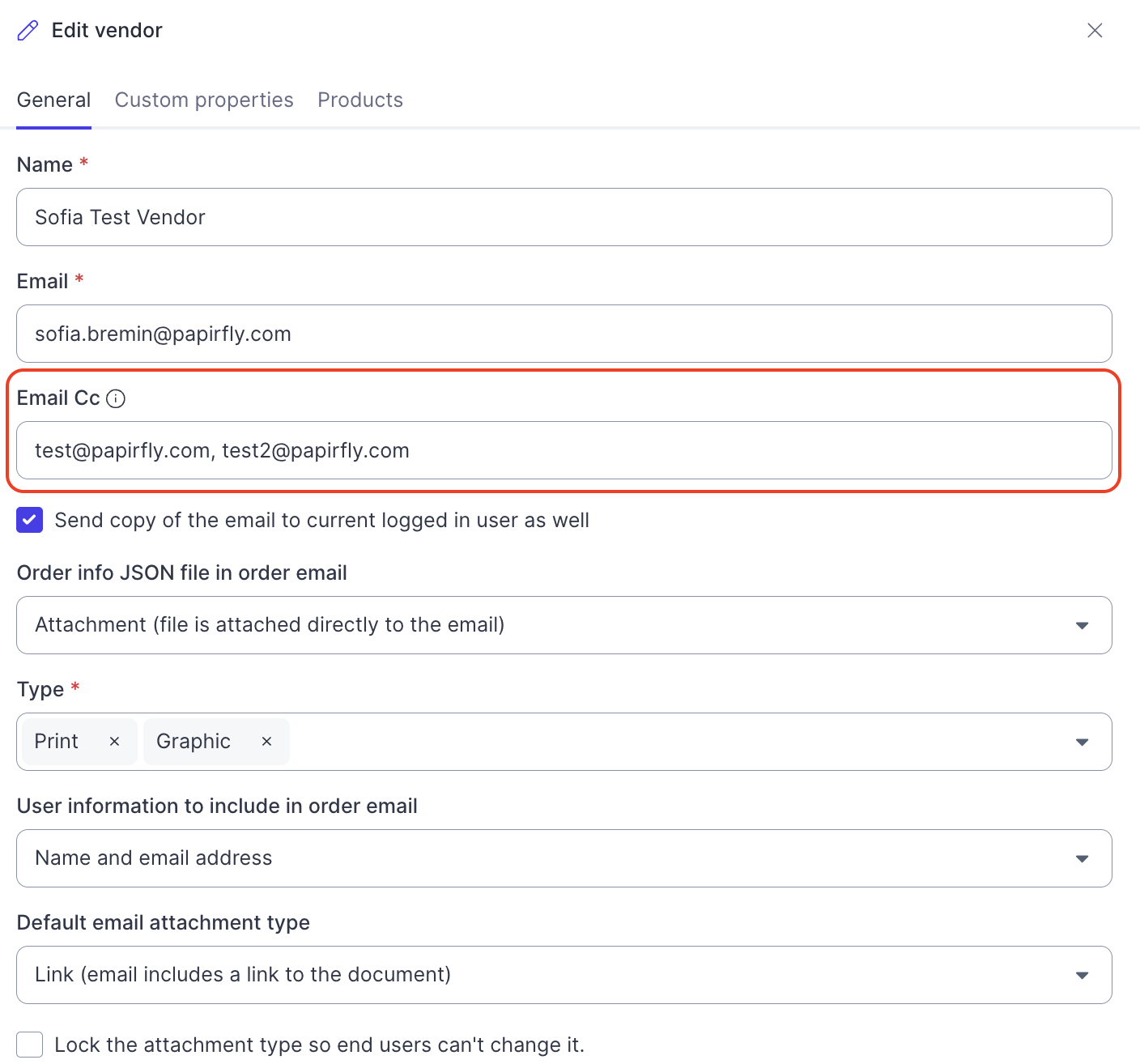Click the Email Cc info icon
This screenshot has height=1064, width=1140.
pyautogui.click(x=116, y=398)
